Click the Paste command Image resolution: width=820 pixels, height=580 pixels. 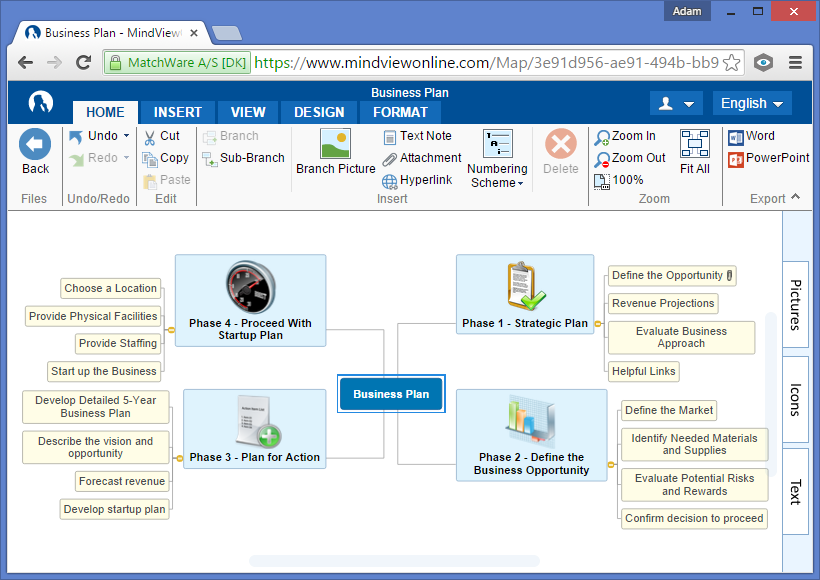tap(167, 180)
